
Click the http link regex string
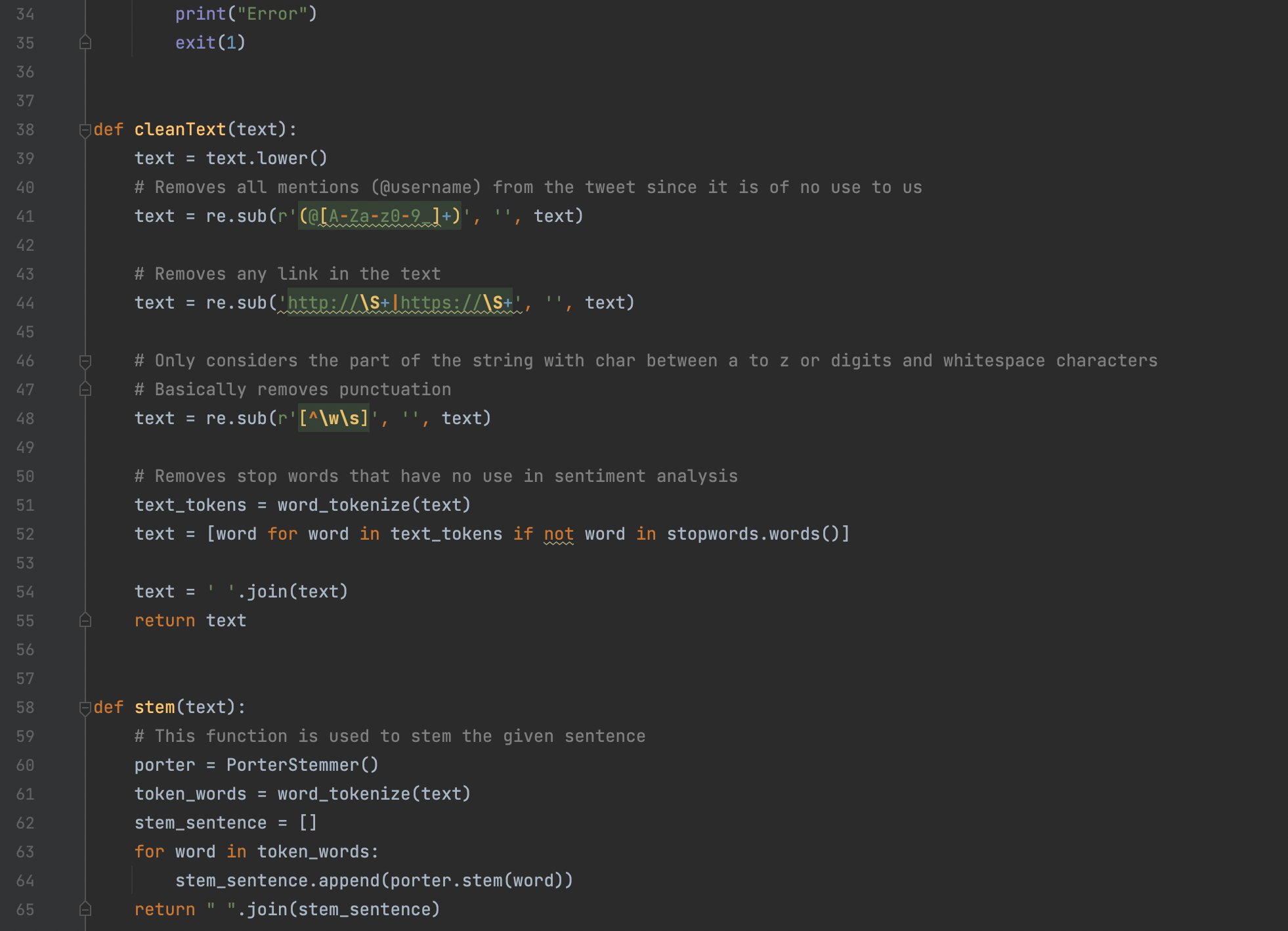[x=399, y=303]
